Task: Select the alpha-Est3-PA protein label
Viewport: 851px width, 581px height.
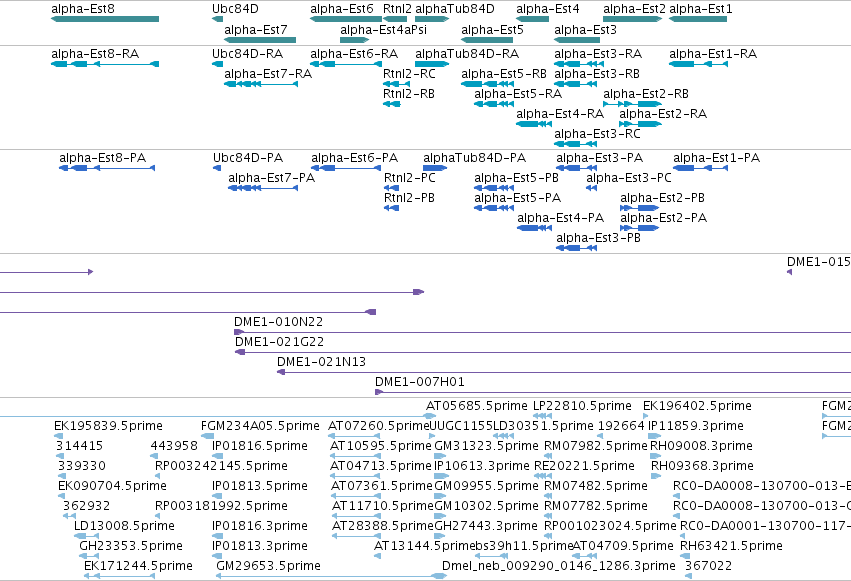Action: coord(600,158)
